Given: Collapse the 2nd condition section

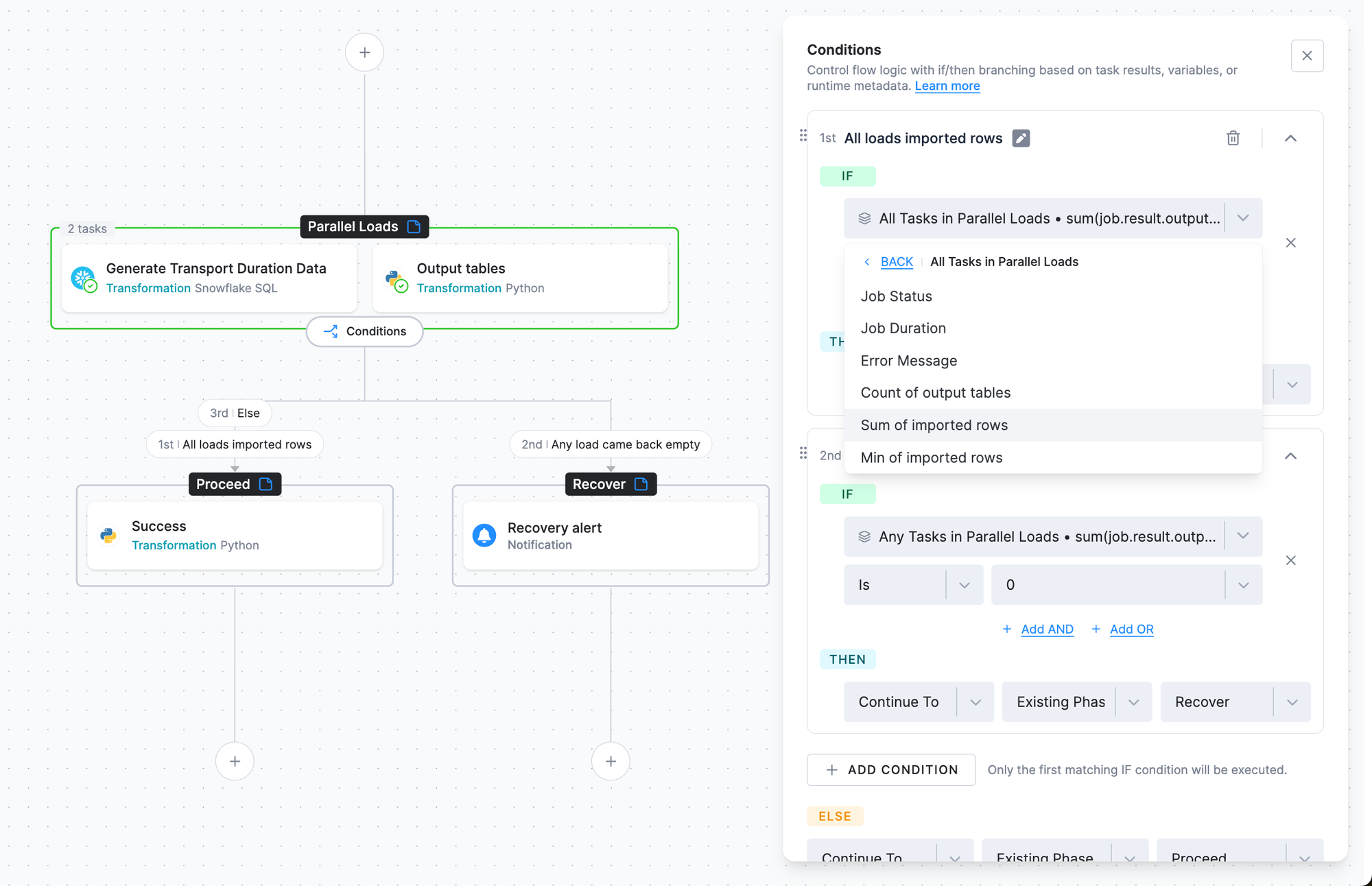Looking at the screenshot, I should (x=1290, y=456).
